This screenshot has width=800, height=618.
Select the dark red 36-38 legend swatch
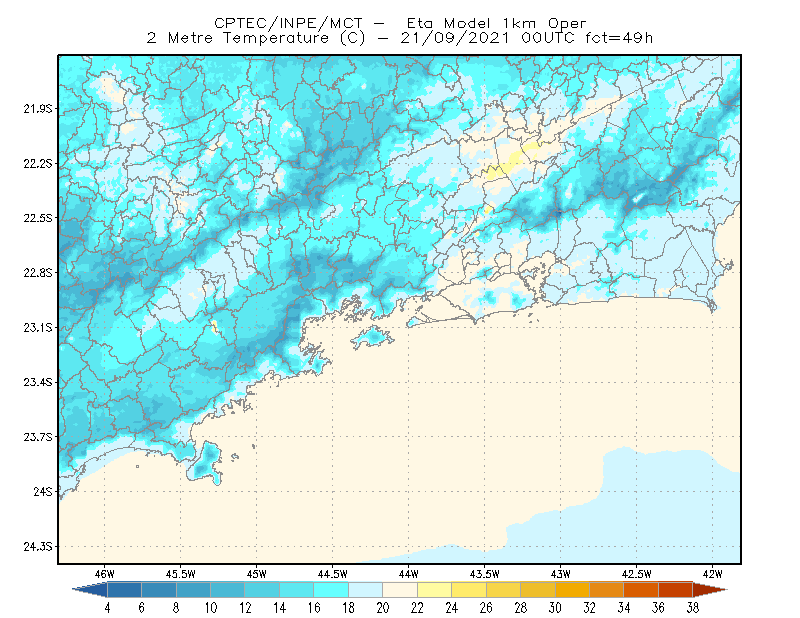pyautogui.click(x=675, y=590)
